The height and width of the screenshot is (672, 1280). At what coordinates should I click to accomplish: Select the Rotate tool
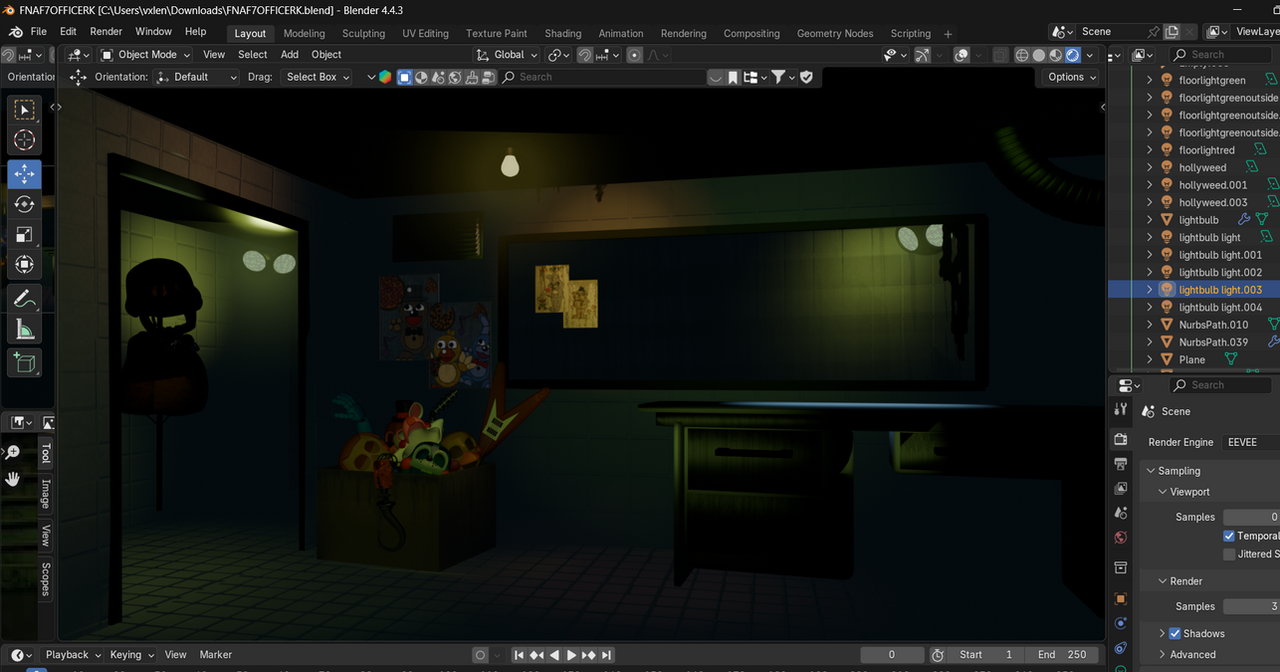(25, 204)
